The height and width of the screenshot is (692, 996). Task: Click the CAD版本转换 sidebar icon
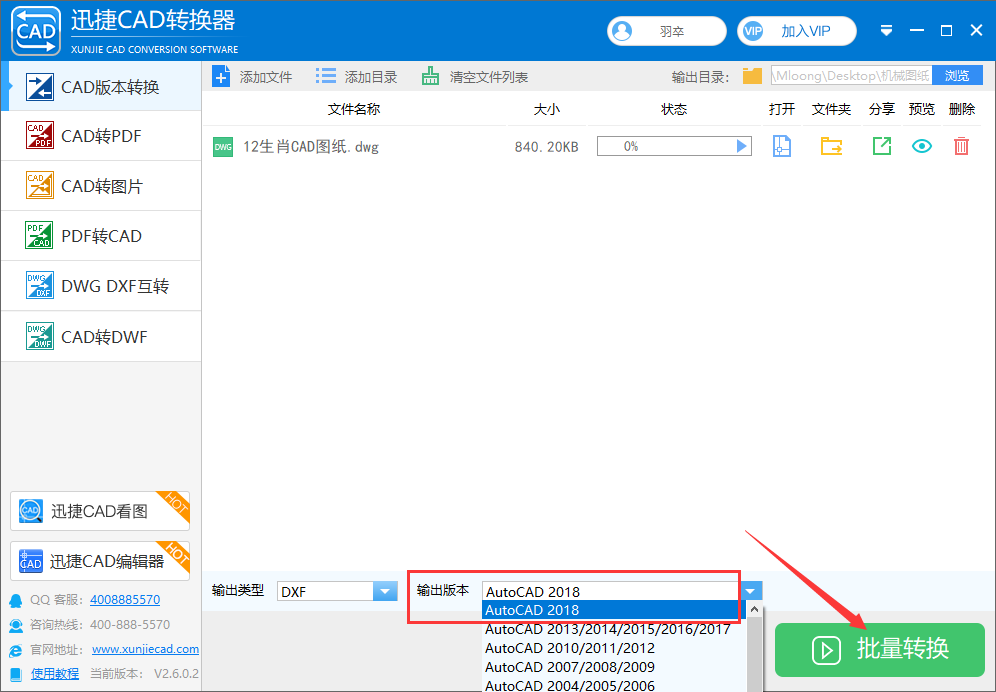point(39,86)
